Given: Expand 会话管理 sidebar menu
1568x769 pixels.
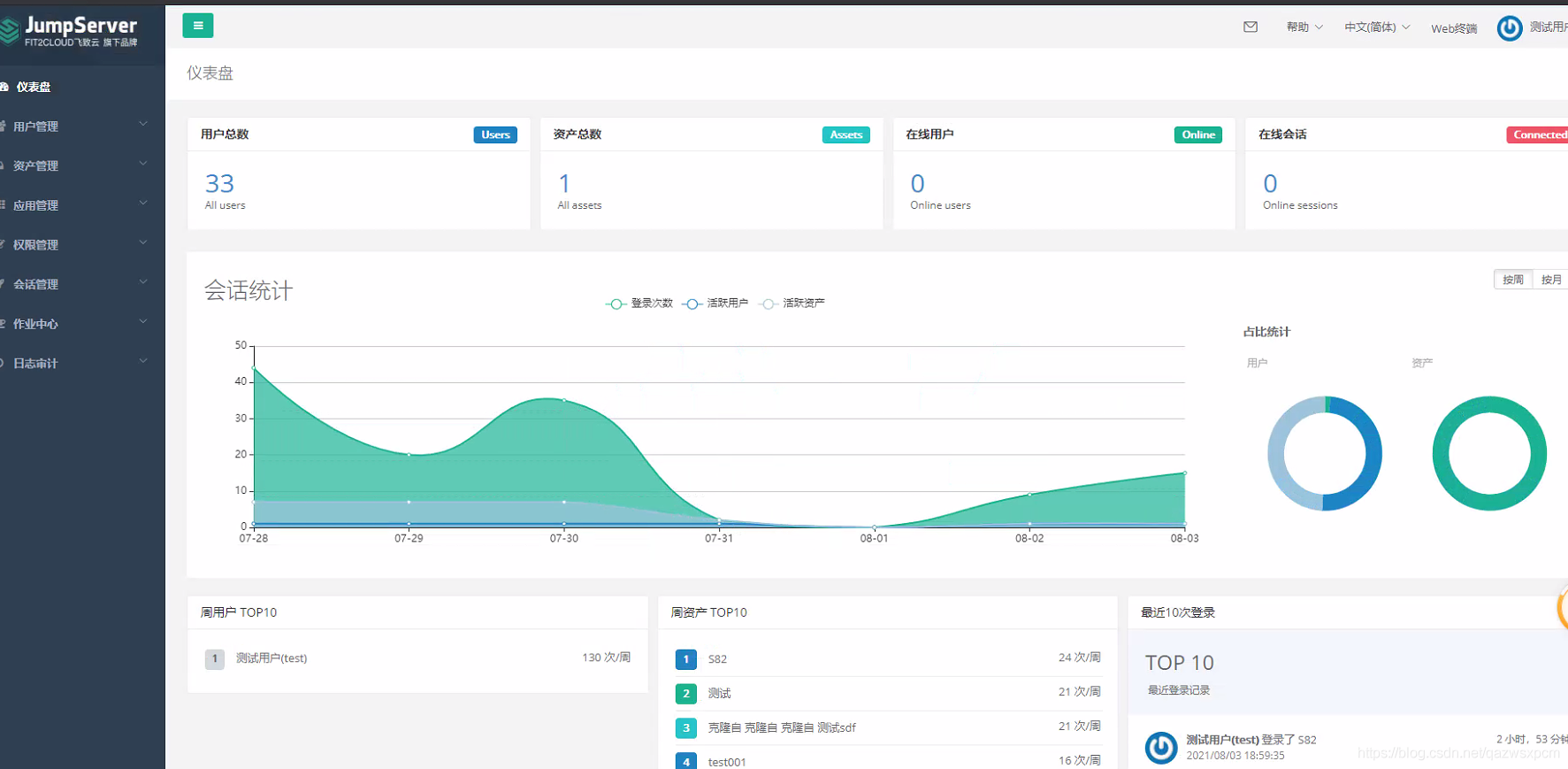Looking at the screenshot, I should pos(82,284).
